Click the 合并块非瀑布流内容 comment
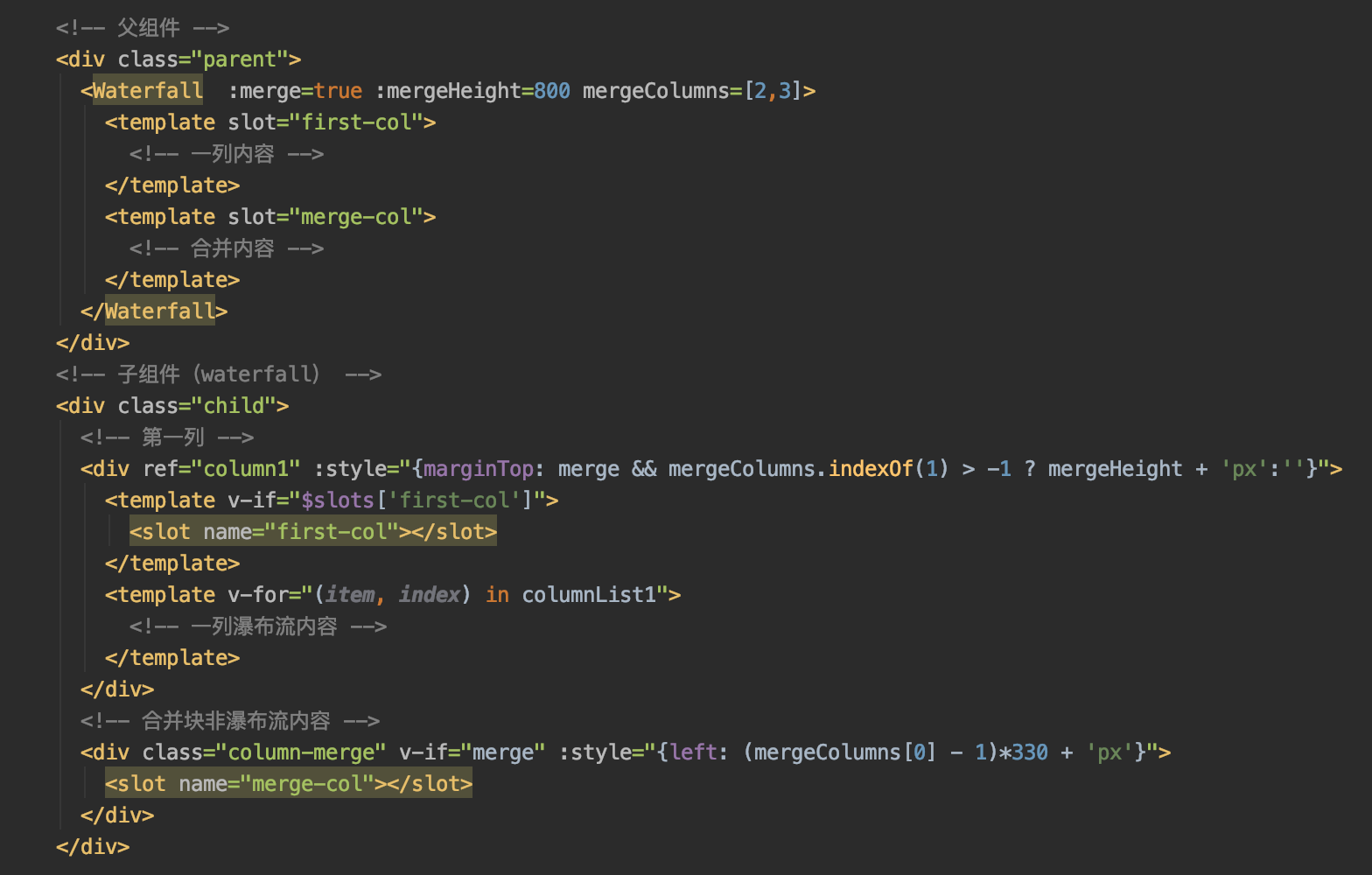1372x875 pixels. click(230, 721)
